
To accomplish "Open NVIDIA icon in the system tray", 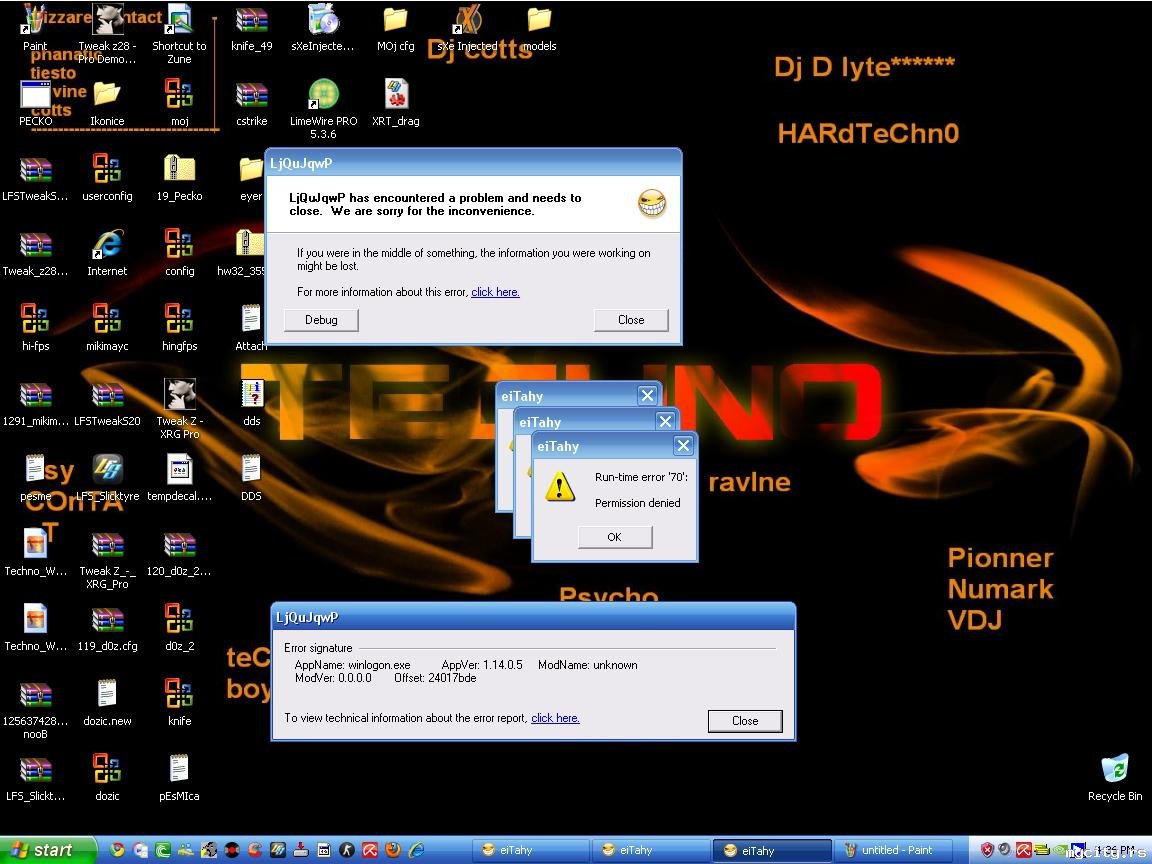I will (x=1060, y=850).
